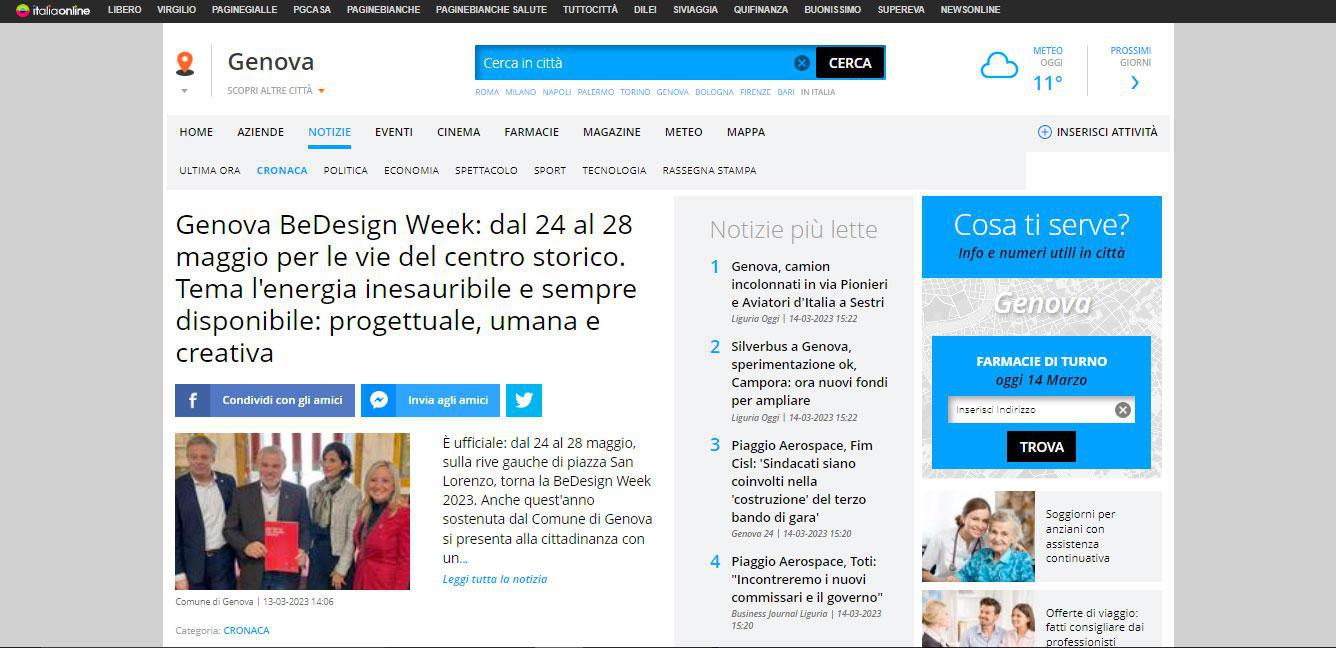The height and width of the screenshot is (648, 1336).
Task: Select Palermo city quick link
Action: (x=596, y=92)
